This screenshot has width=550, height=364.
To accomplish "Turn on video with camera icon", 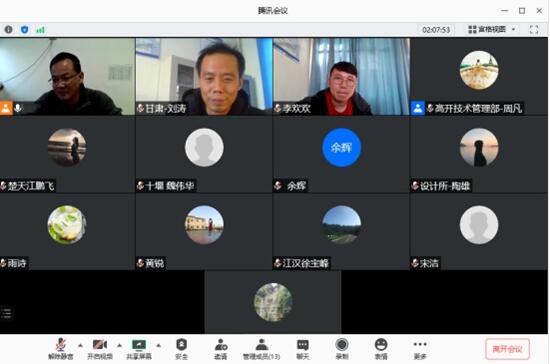I will 100,349.
